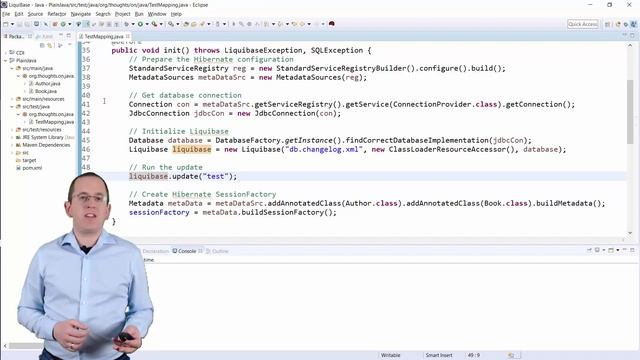
Task: Open the Project menu
Action: [x=122, y=14]
